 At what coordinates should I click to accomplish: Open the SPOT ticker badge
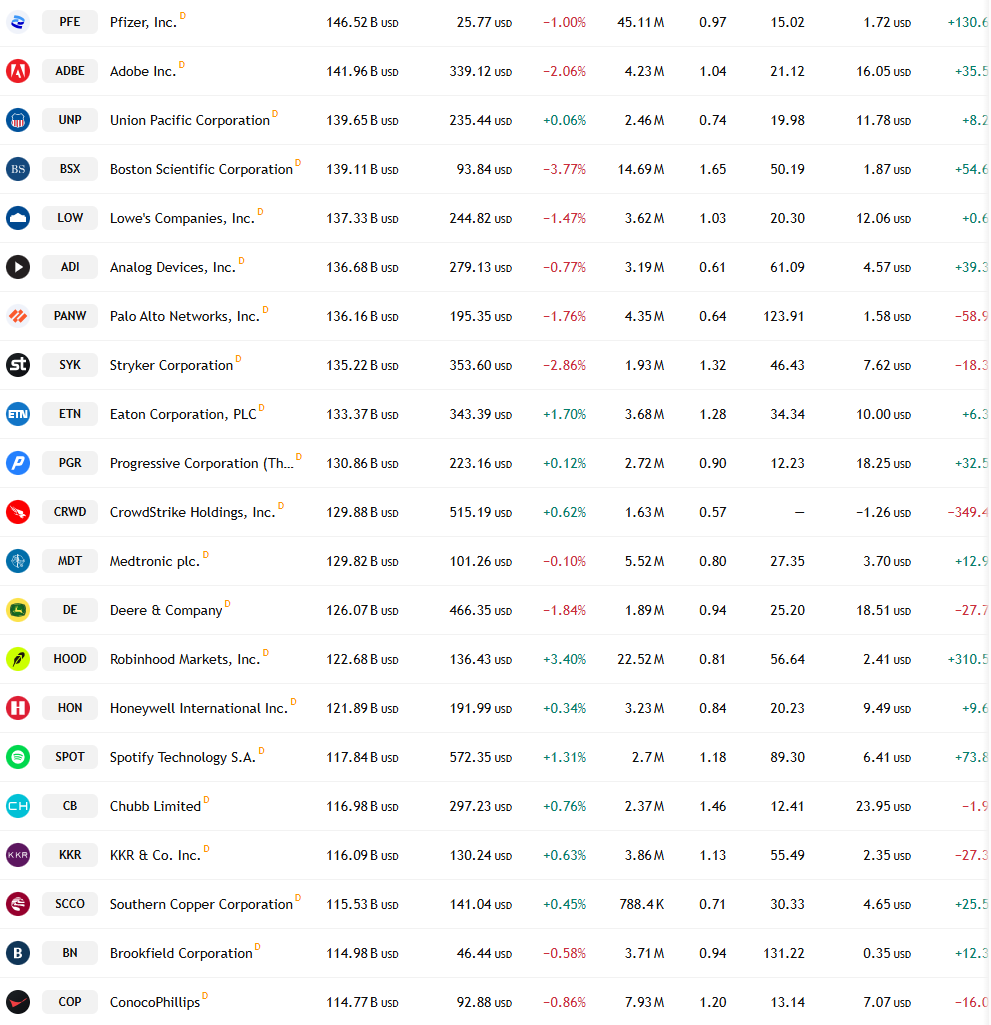click(x=70, y=757)
